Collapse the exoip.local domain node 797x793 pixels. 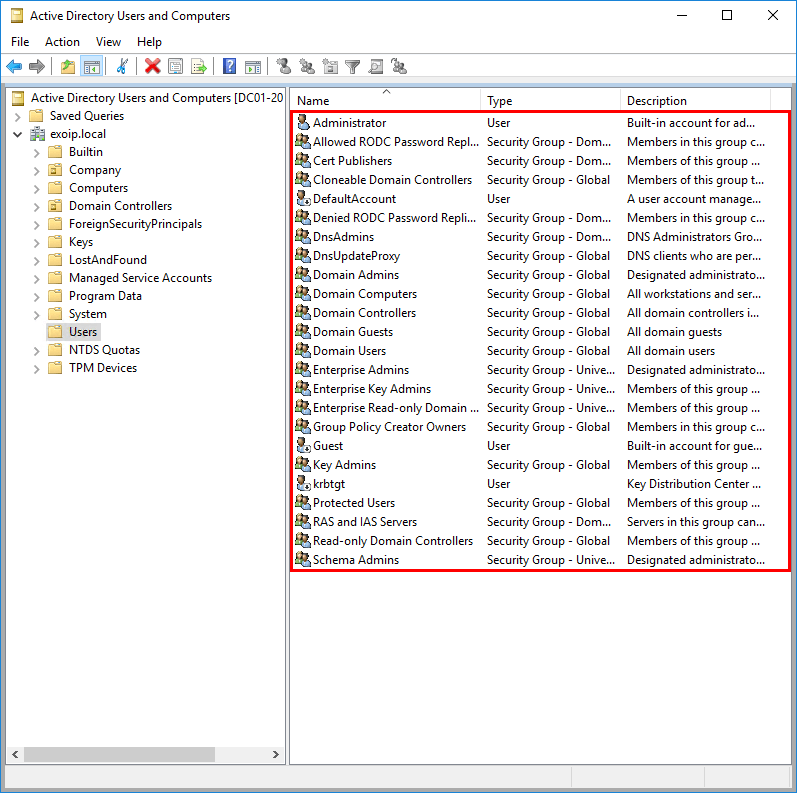coord(18,135)
